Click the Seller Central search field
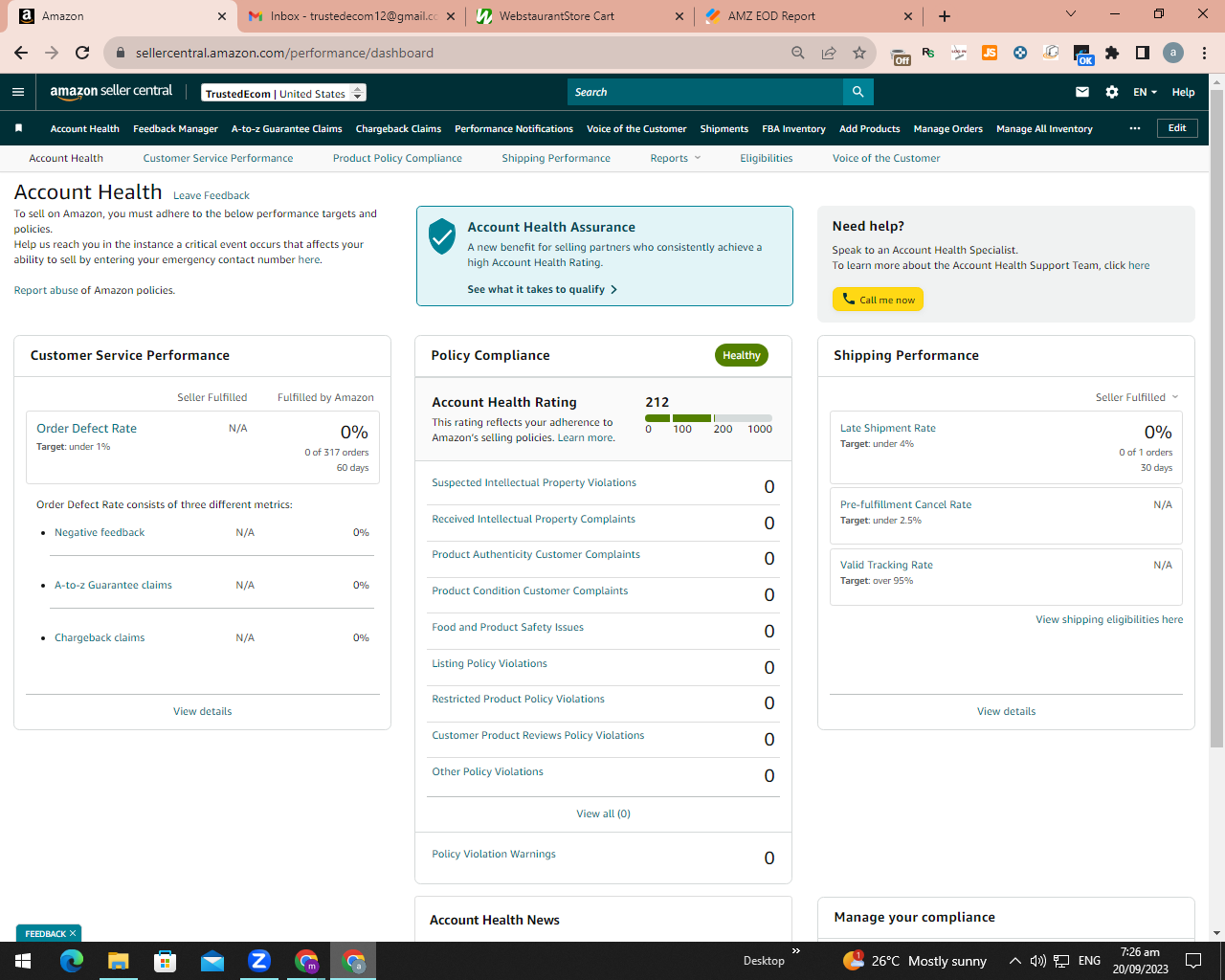This screenshot has width=1225, height=980. coord(705,92)
